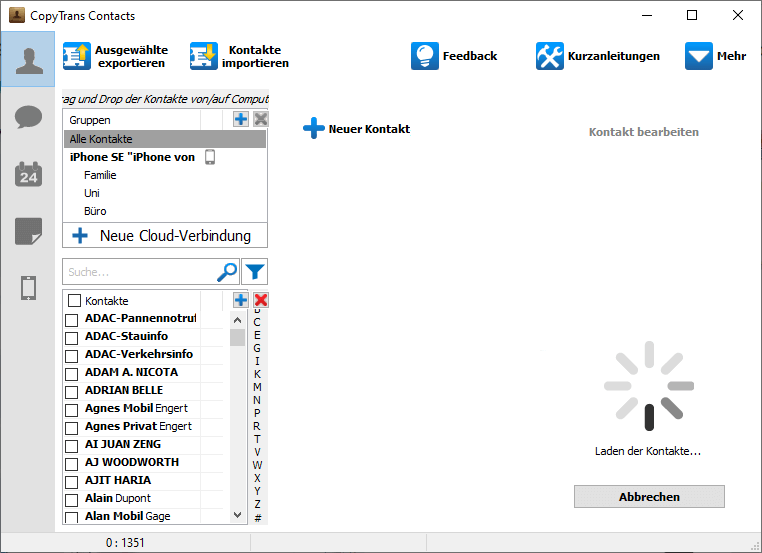Select the Uni group

(x=165, y=193)
